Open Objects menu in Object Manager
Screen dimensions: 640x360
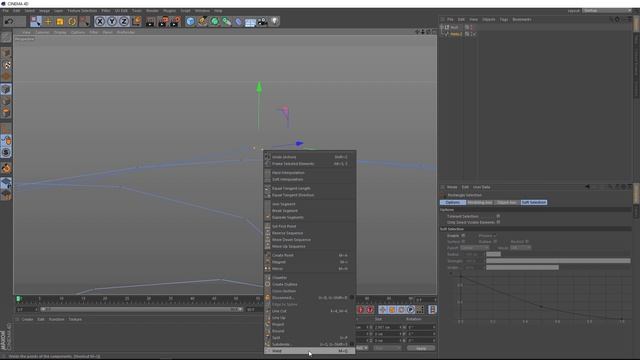click(488, 19)
